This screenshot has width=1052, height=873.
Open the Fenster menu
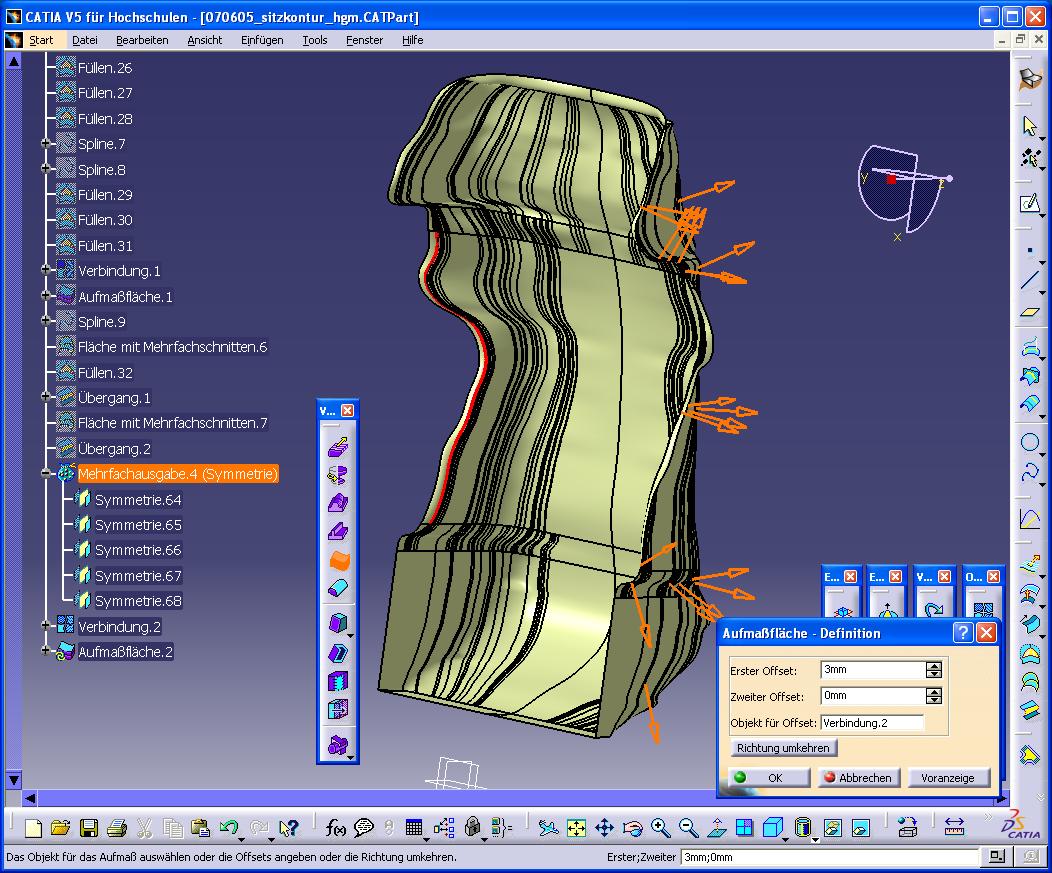pos(364,40)
